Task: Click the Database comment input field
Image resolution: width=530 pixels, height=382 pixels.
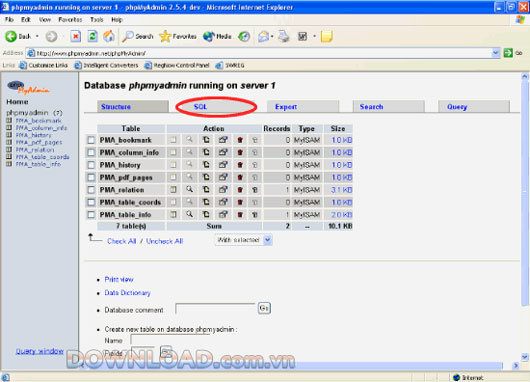Action: point(215,309)
